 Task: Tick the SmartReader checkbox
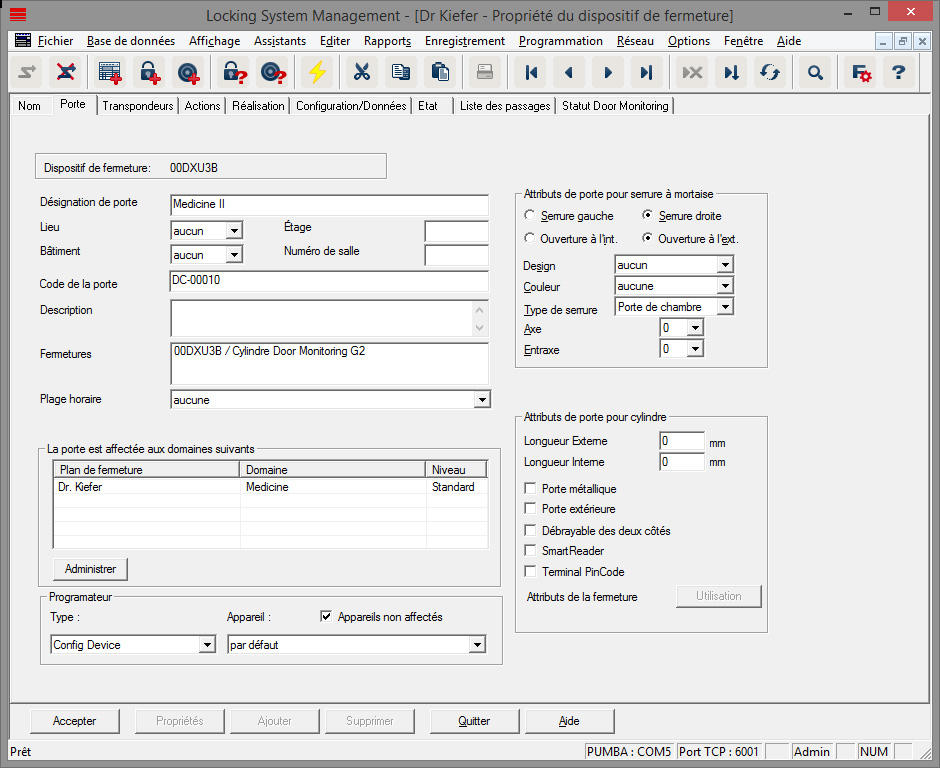tap(532, 551)
